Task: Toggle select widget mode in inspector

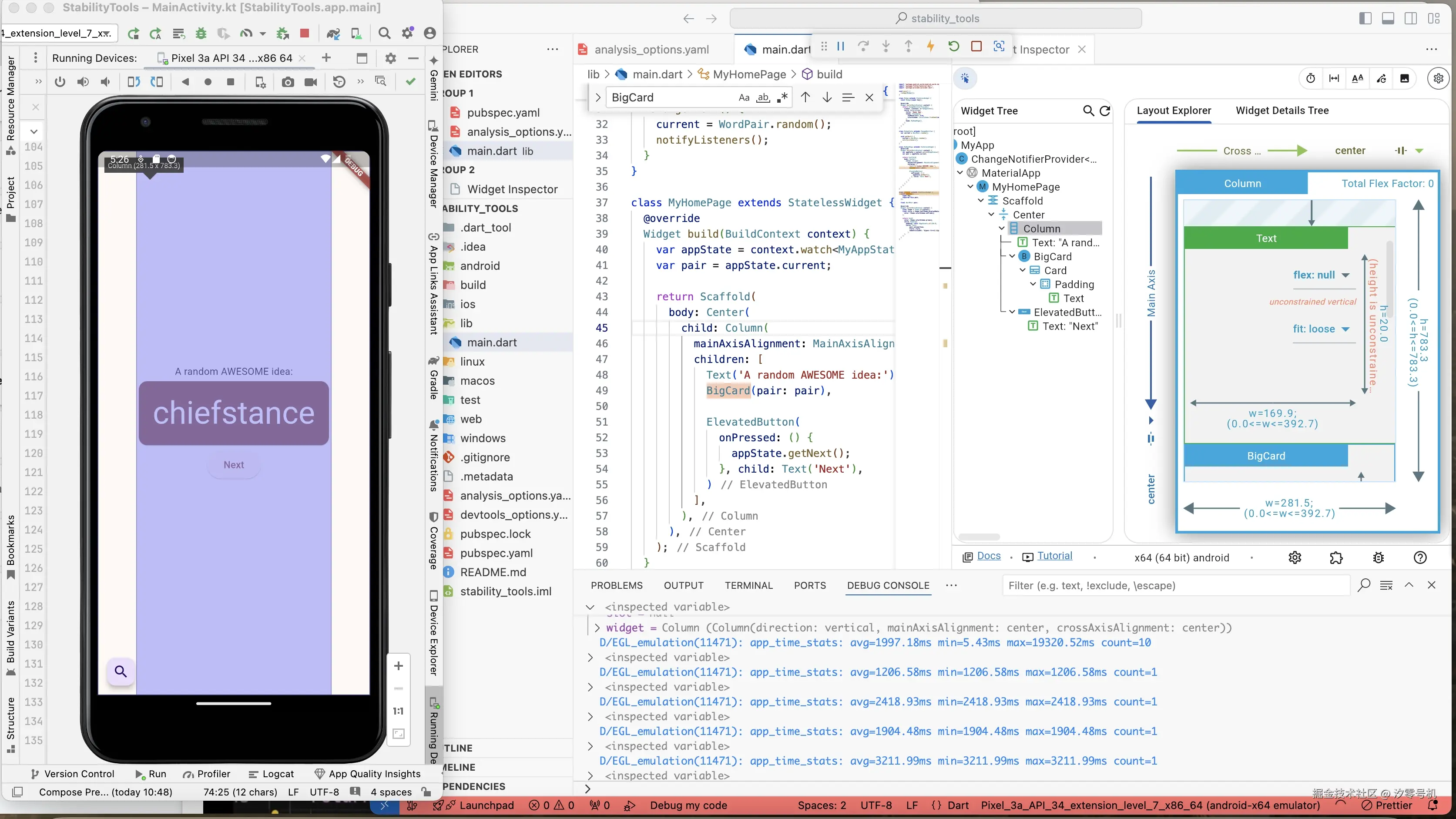Action: click(966, 79)
